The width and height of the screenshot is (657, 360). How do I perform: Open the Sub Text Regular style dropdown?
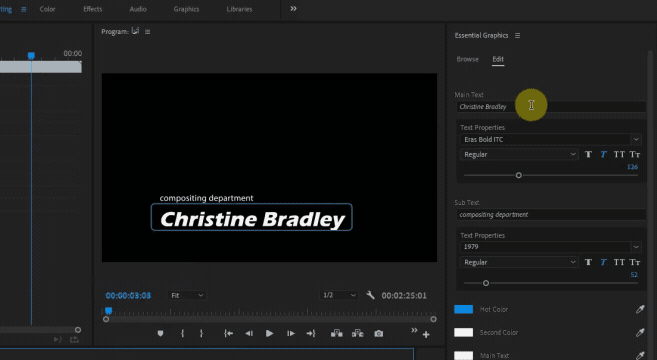pos(519,262)
